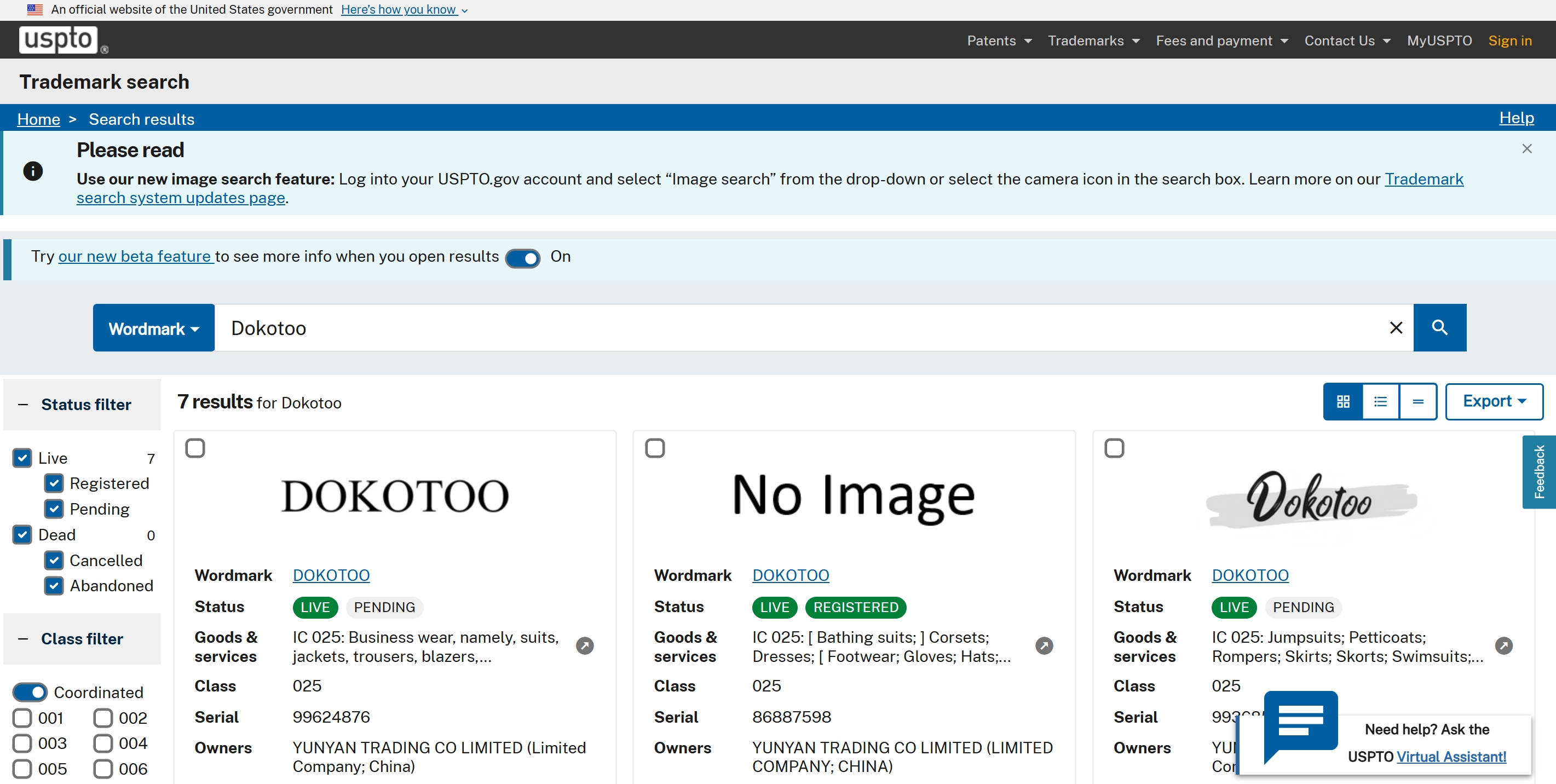The width and height of the screenshot is (1556, 784).
Task: Dismiss the Please read notice
Action: (x=1526, y=148)
